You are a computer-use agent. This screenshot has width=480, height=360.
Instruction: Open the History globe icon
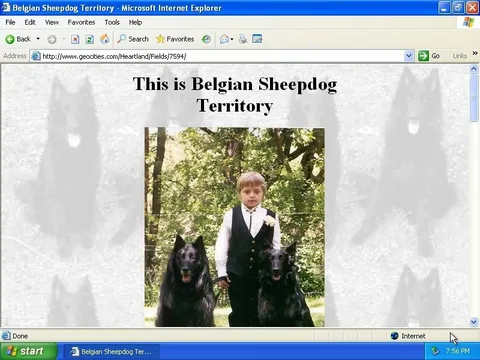coord(206,39)
